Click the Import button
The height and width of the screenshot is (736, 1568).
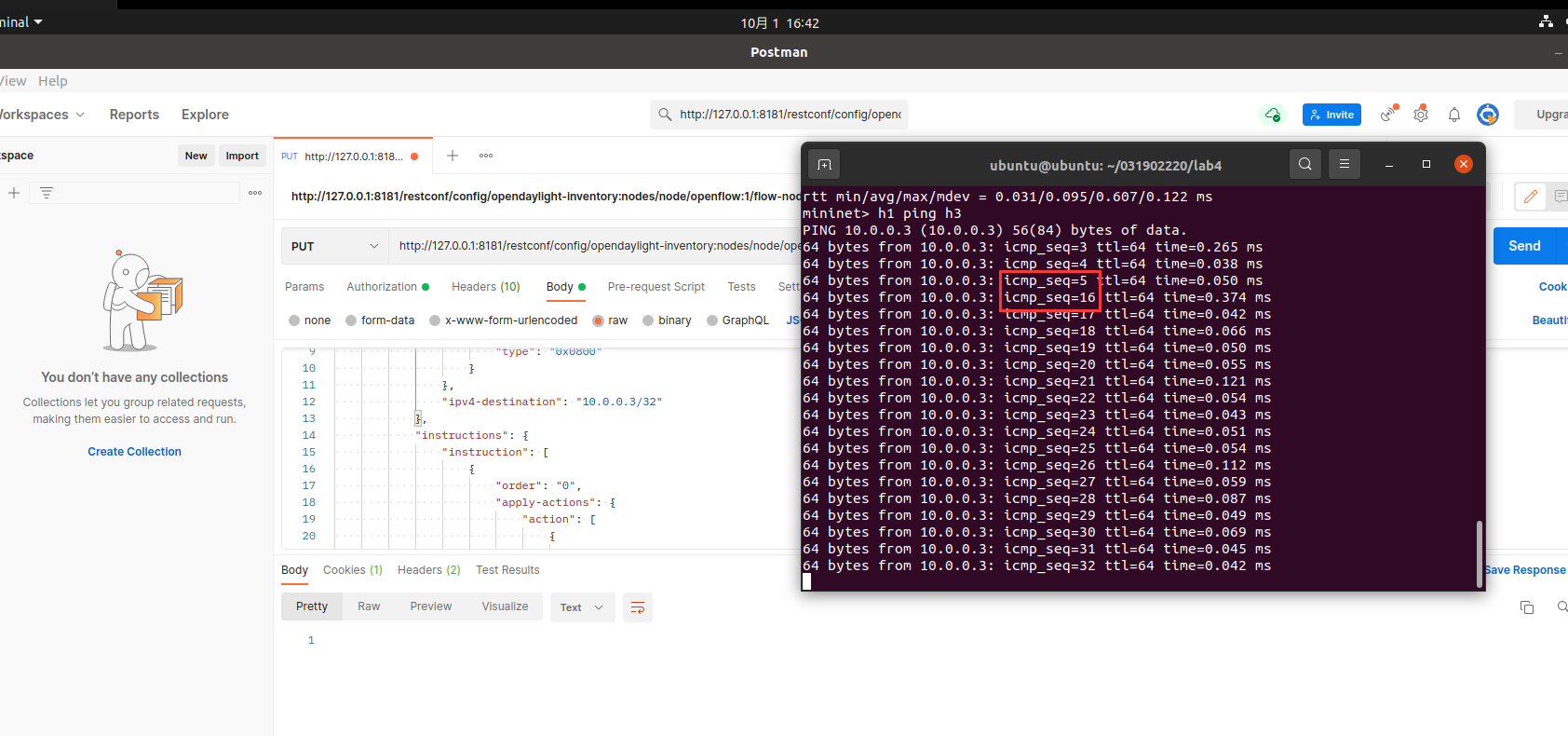[242, 156]
